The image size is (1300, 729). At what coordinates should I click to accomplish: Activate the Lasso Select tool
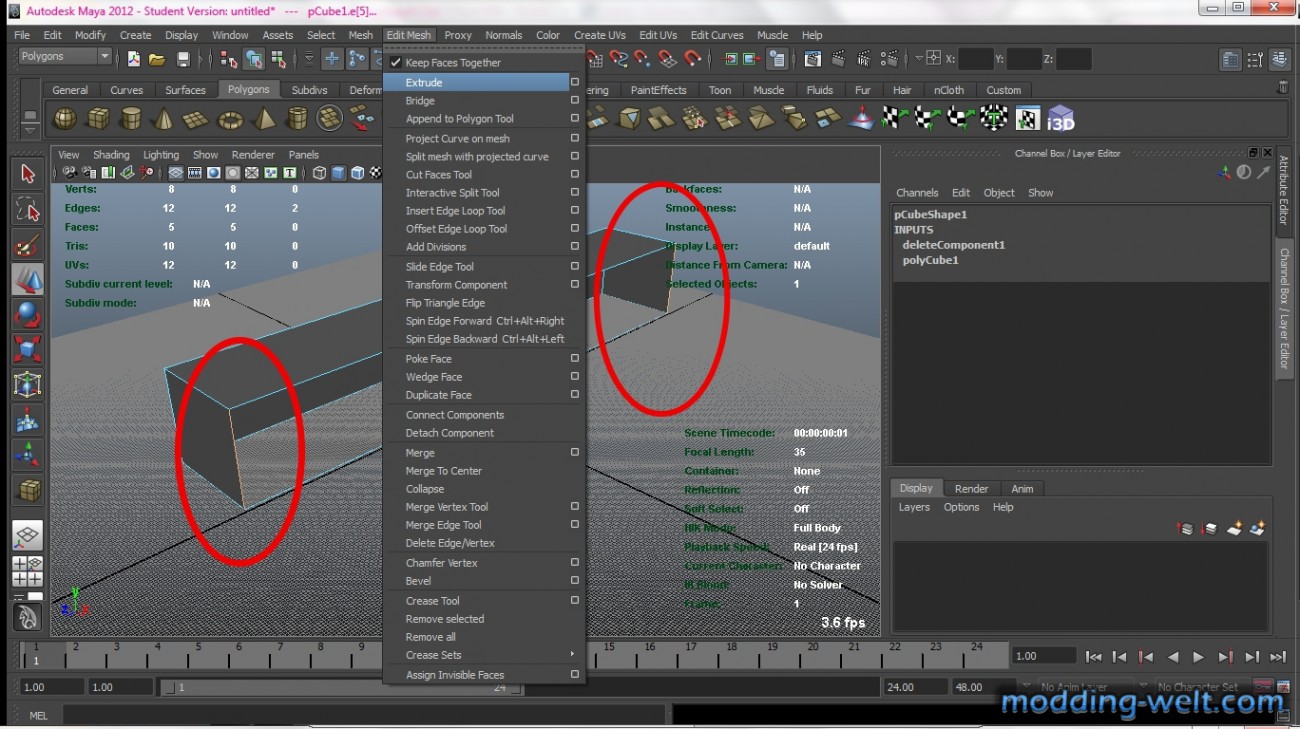[x=28, y=209]
